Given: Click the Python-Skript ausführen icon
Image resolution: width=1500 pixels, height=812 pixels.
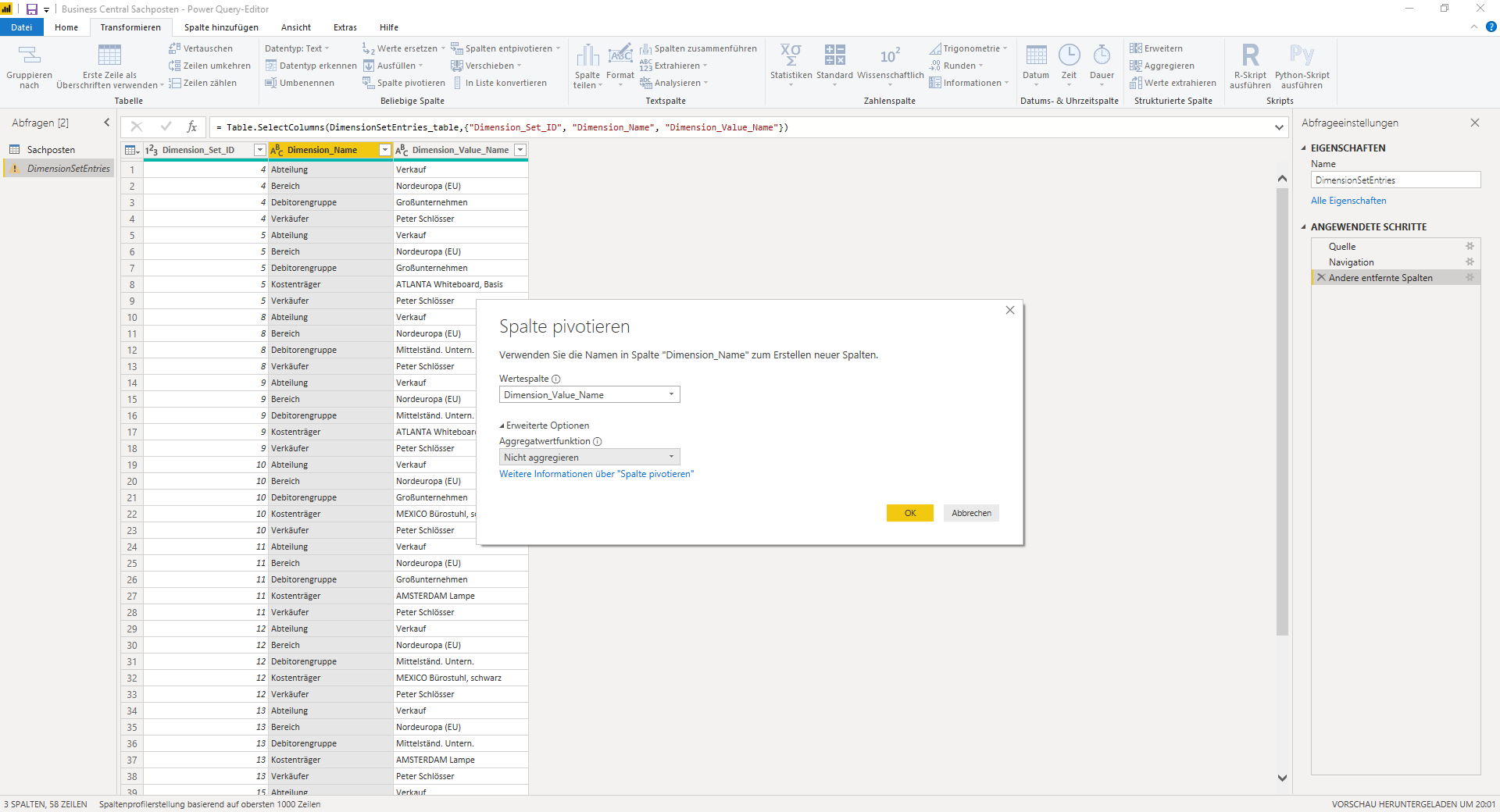Looking at the screenshot, I should coord(1302,55).
